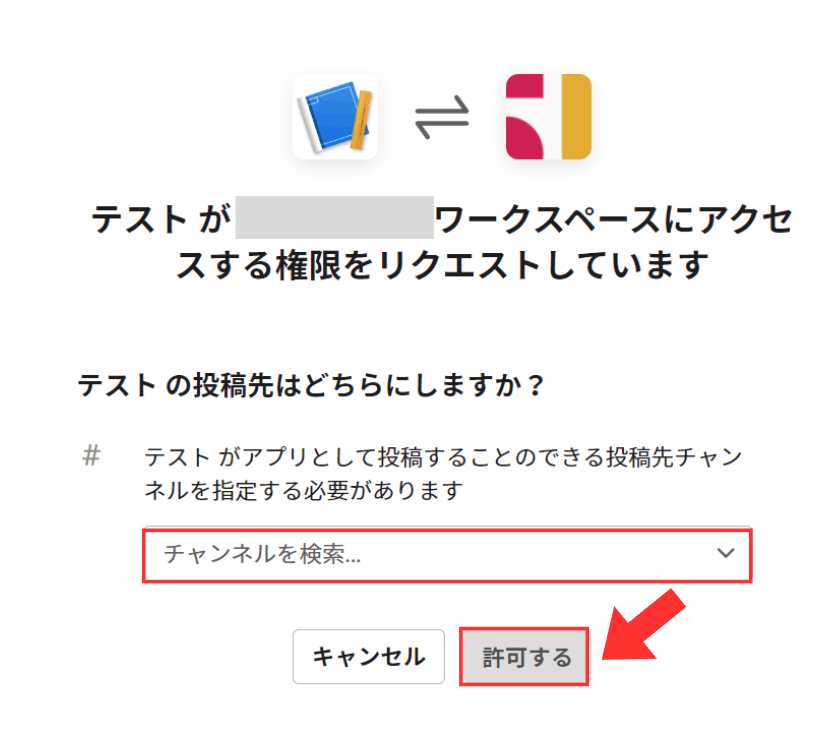The width and height of the screenshot is (835, 753).
Task: Click the yellow bar of the workspace logo
Action: (x=576, y=116)
